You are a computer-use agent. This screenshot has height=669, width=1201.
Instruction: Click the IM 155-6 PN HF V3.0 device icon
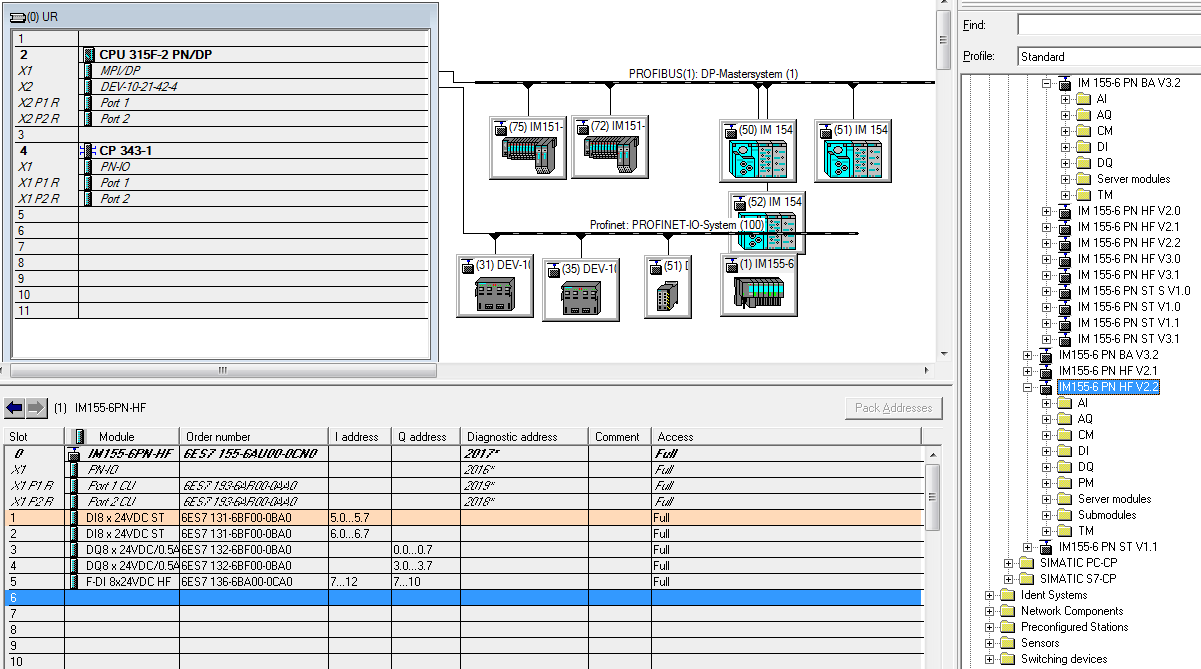click(1064, 259)
